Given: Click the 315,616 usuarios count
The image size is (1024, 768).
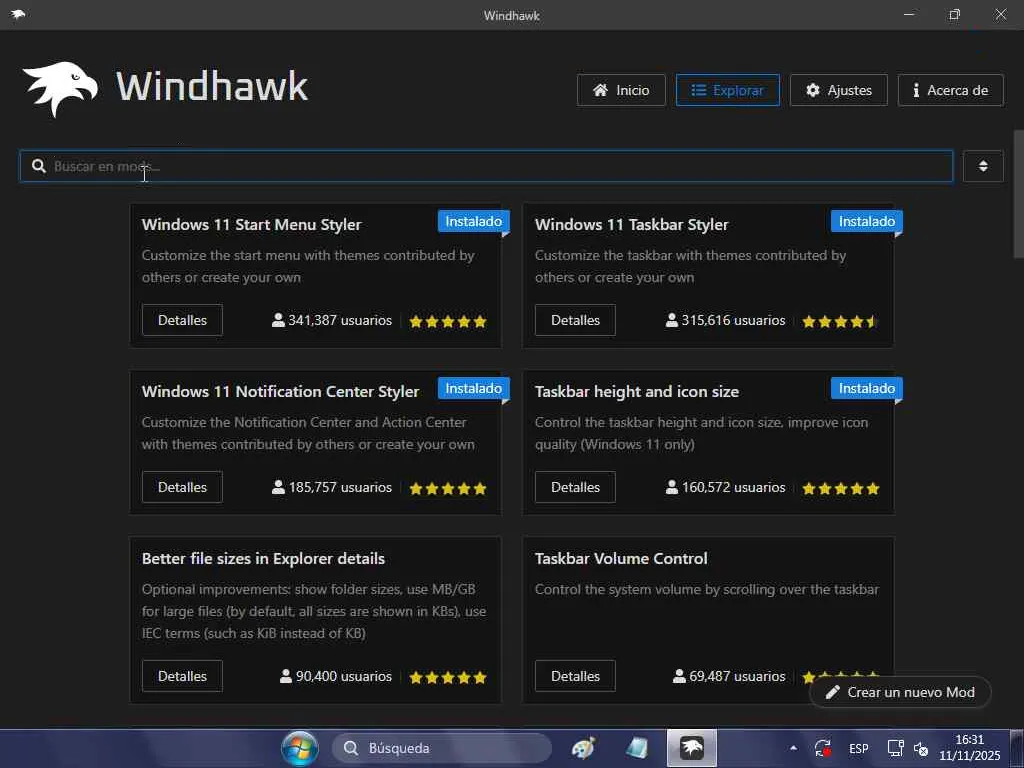Looking at the screenshot, I should coord(726,321).
